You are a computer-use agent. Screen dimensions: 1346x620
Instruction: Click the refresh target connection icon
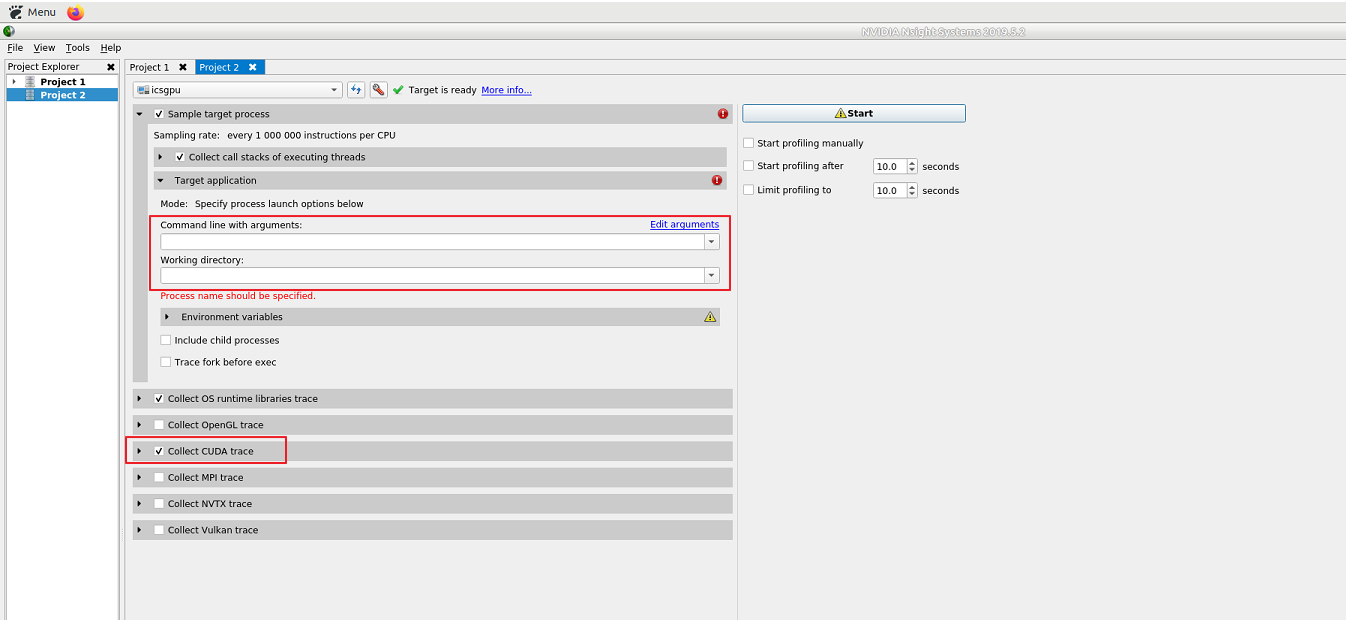coord(356,90)
